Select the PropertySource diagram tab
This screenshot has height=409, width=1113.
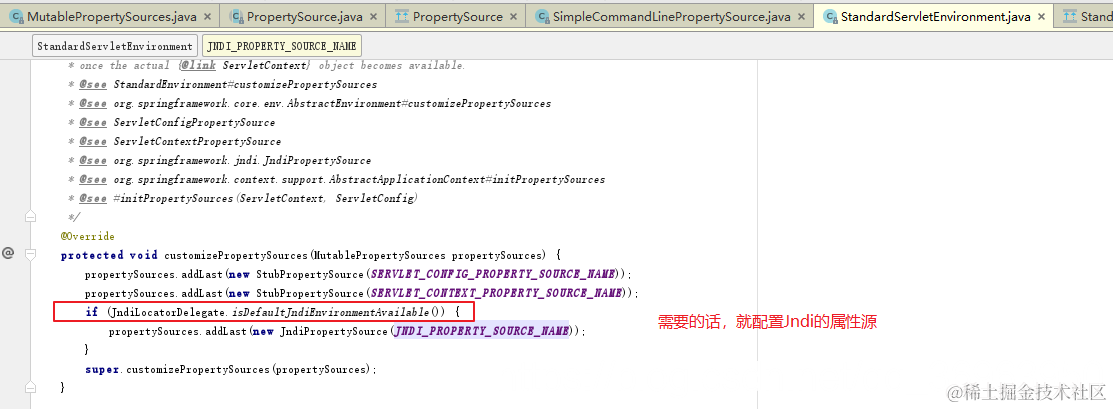click(457, 16)
